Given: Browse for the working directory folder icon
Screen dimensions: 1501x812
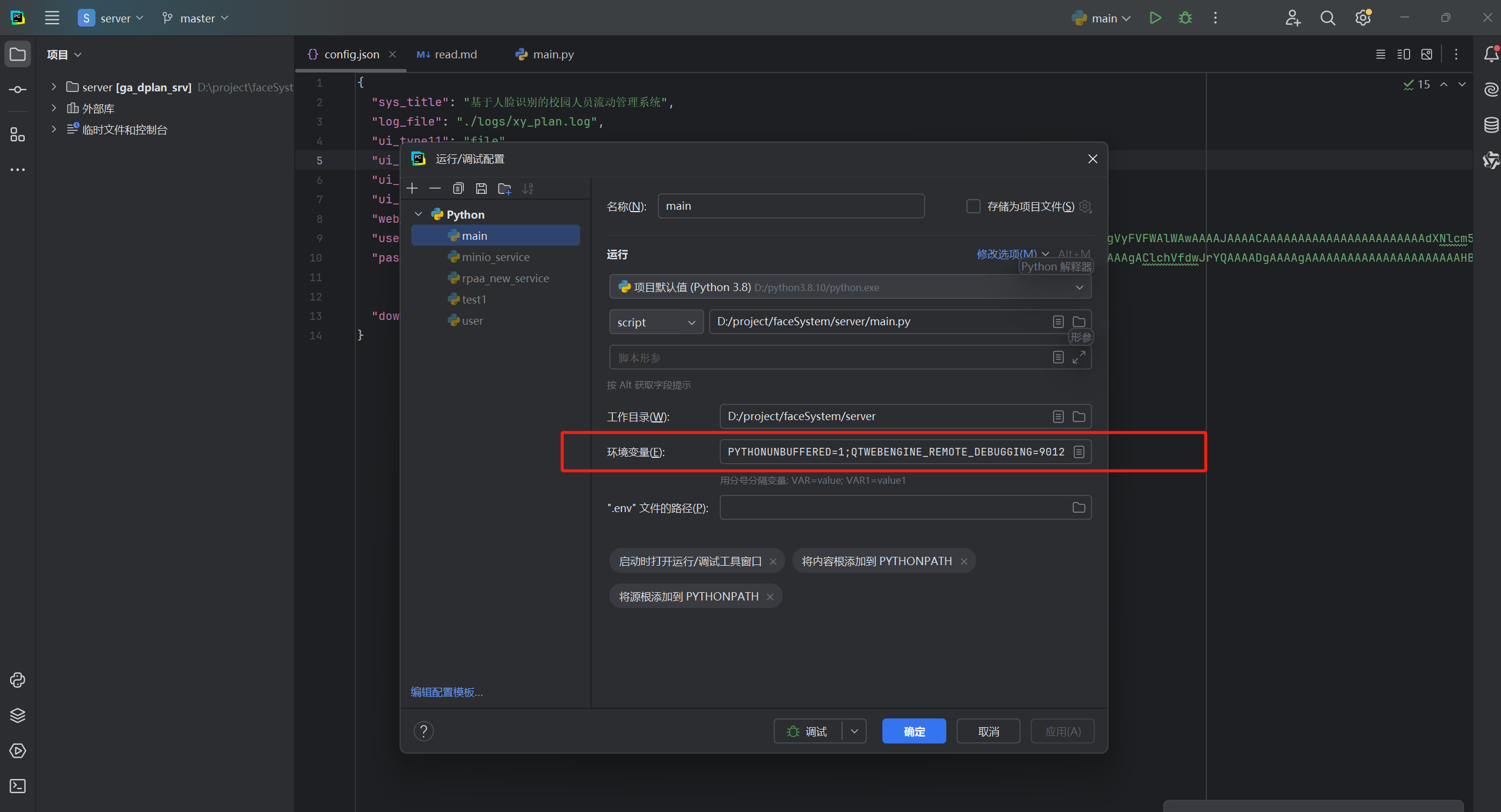Looking at the screenshot, I should click(1079, 417).
